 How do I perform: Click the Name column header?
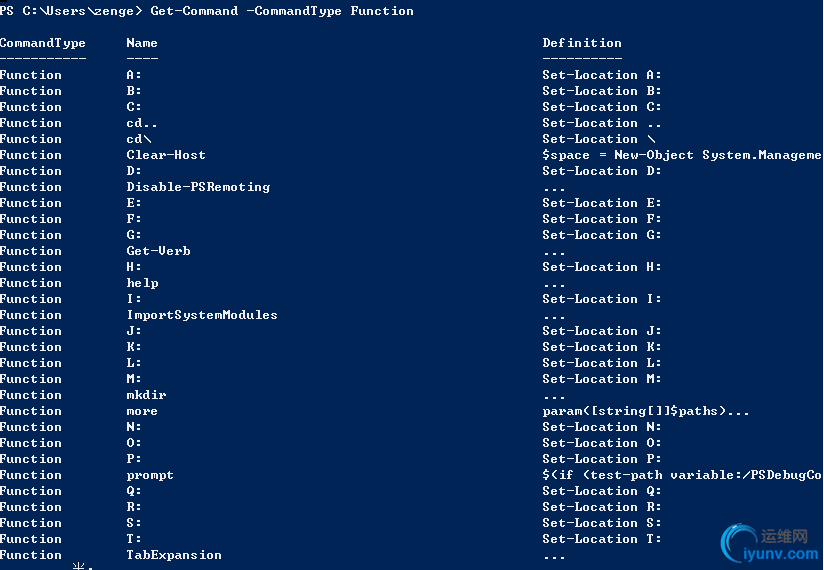pos(142,43)
